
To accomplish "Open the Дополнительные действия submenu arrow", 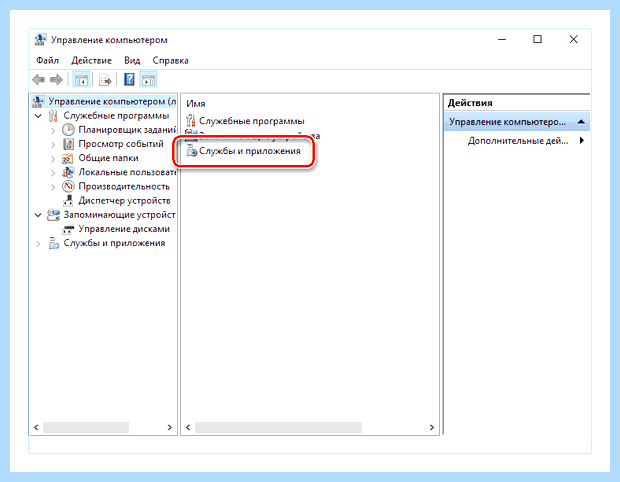I will [x=582, y=140].
